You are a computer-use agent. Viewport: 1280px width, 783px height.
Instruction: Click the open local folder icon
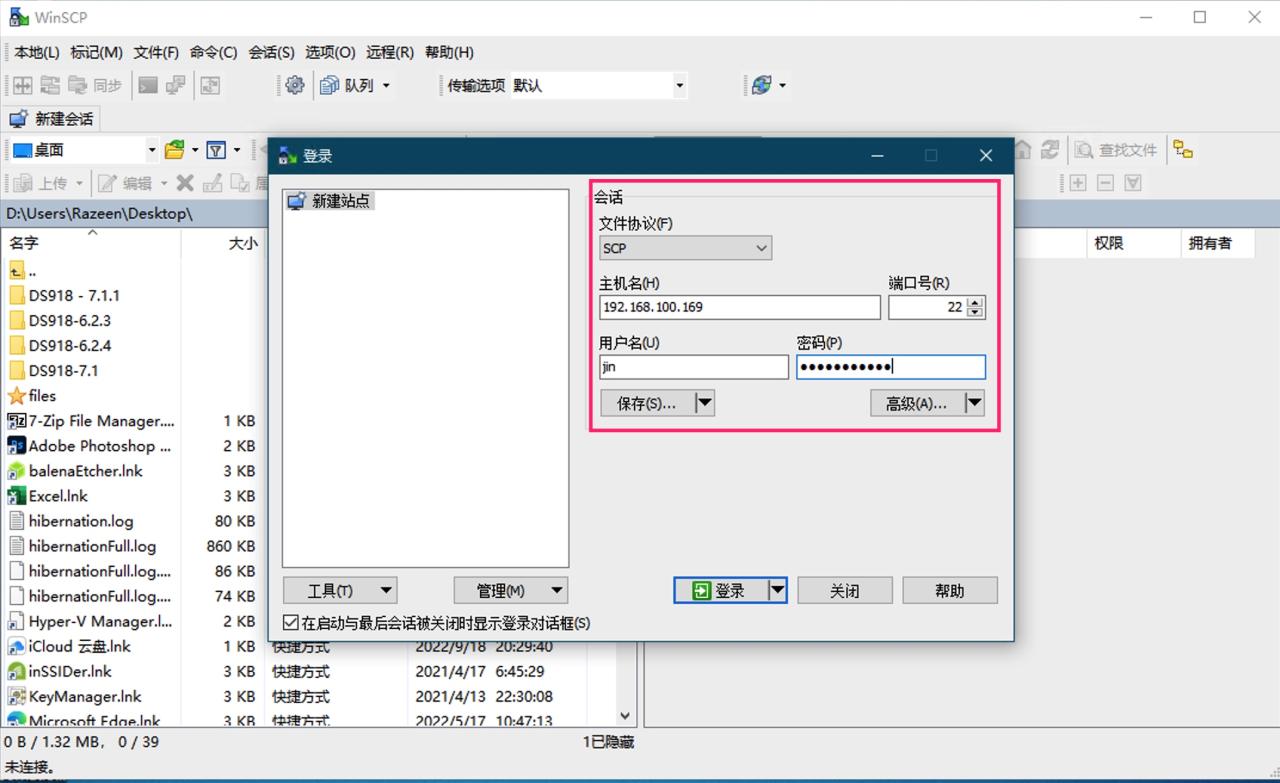(175, 150)
